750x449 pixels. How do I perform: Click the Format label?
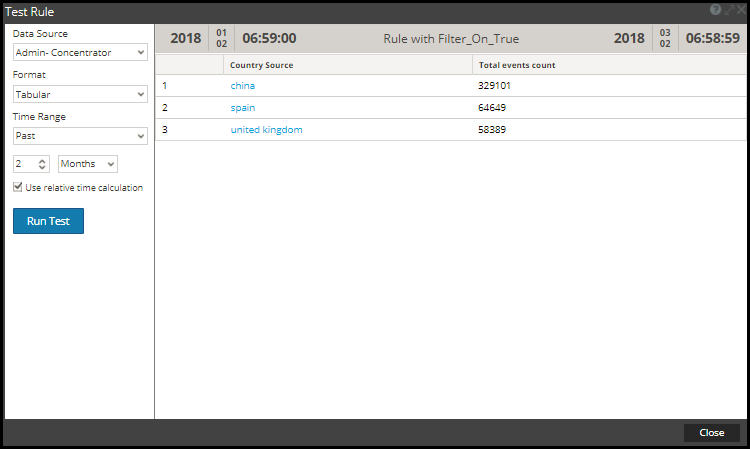point(29,75)
